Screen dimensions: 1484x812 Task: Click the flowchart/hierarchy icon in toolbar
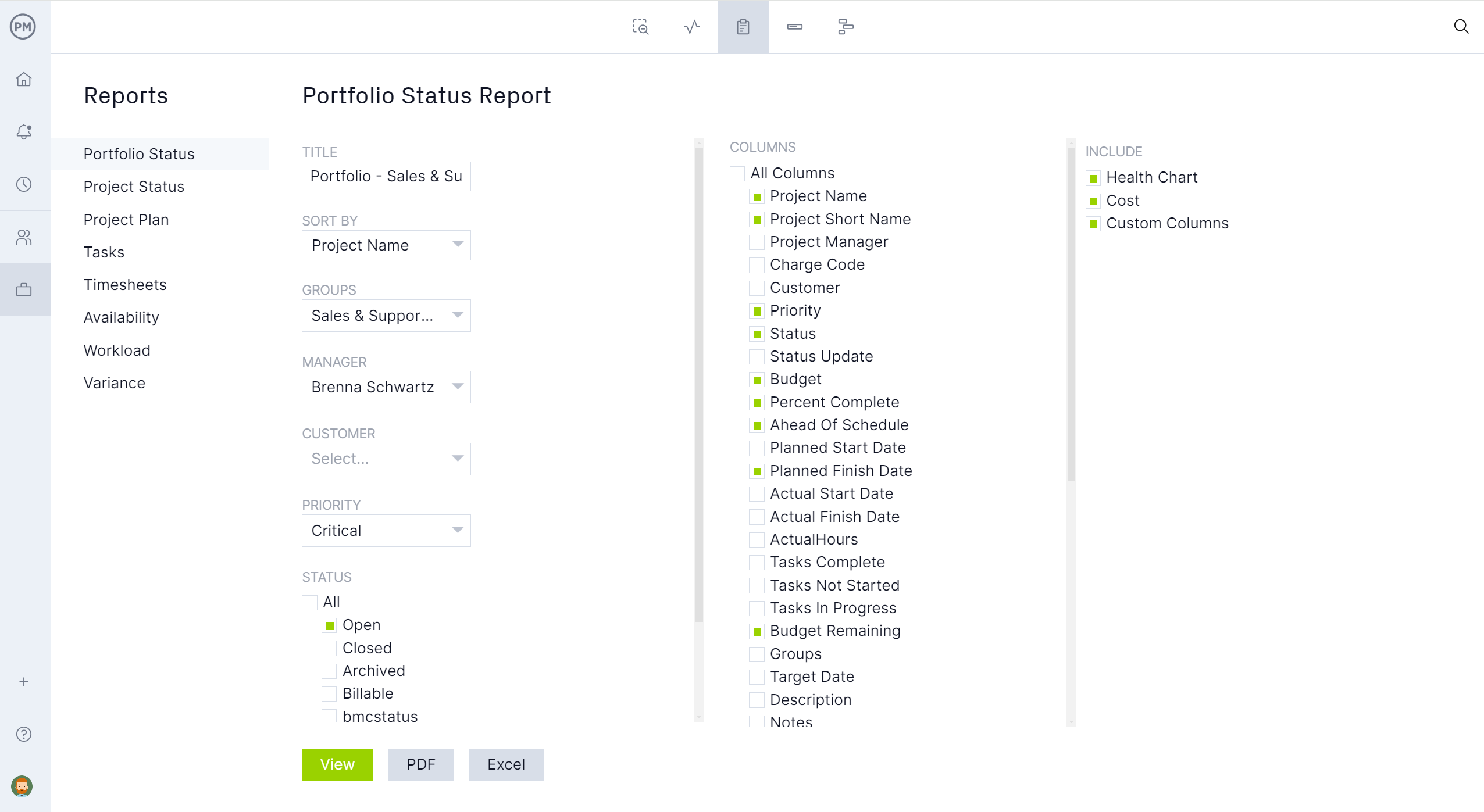(845, 27)
